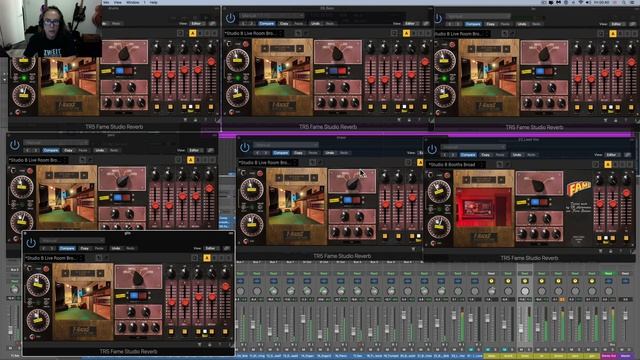Toggle blue square button in Booths Broad window
The width and height of the screenshot is (640, 360).
[535, 202]
